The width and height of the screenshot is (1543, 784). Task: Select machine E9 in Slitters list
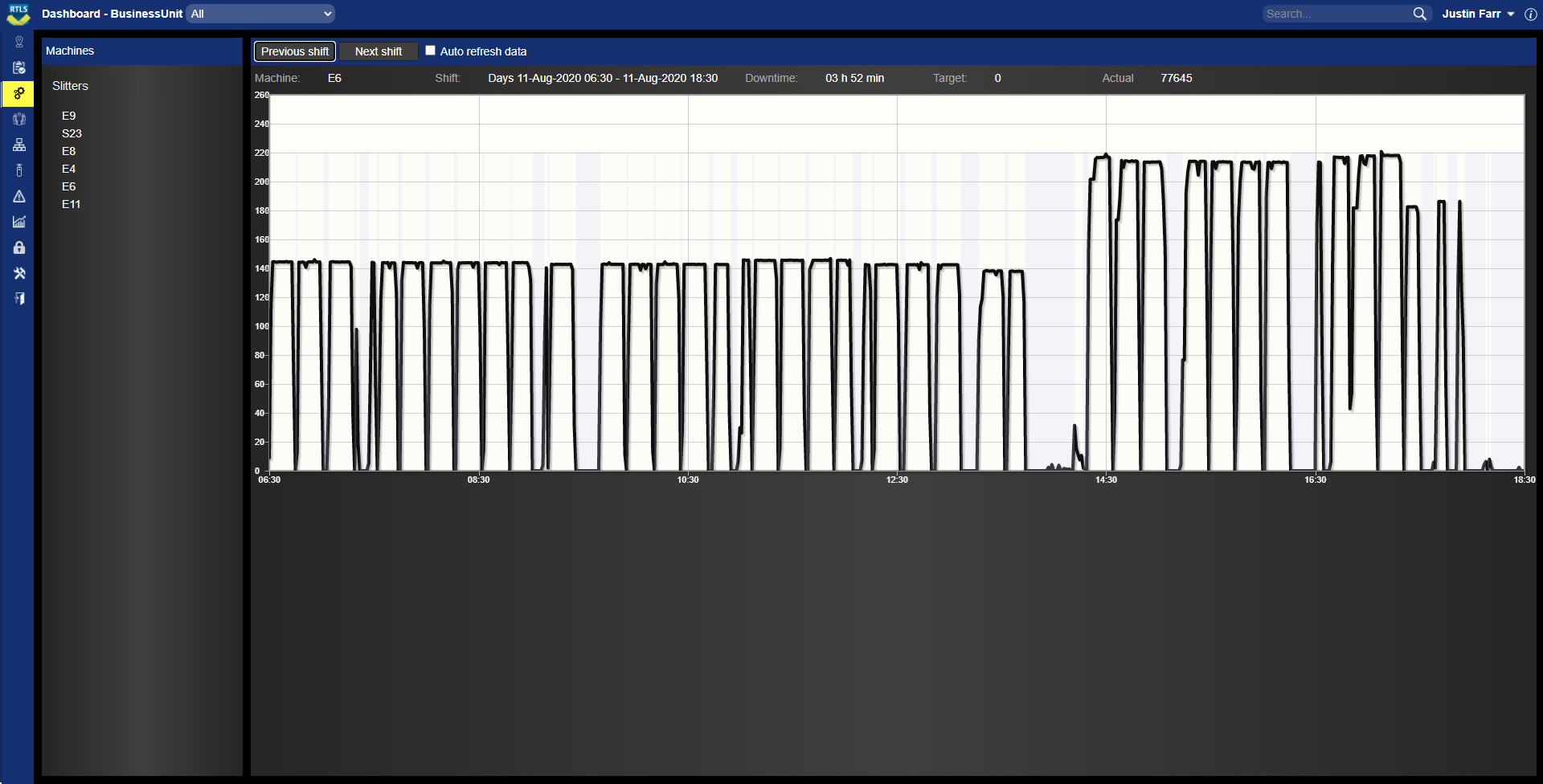[69, 116]
